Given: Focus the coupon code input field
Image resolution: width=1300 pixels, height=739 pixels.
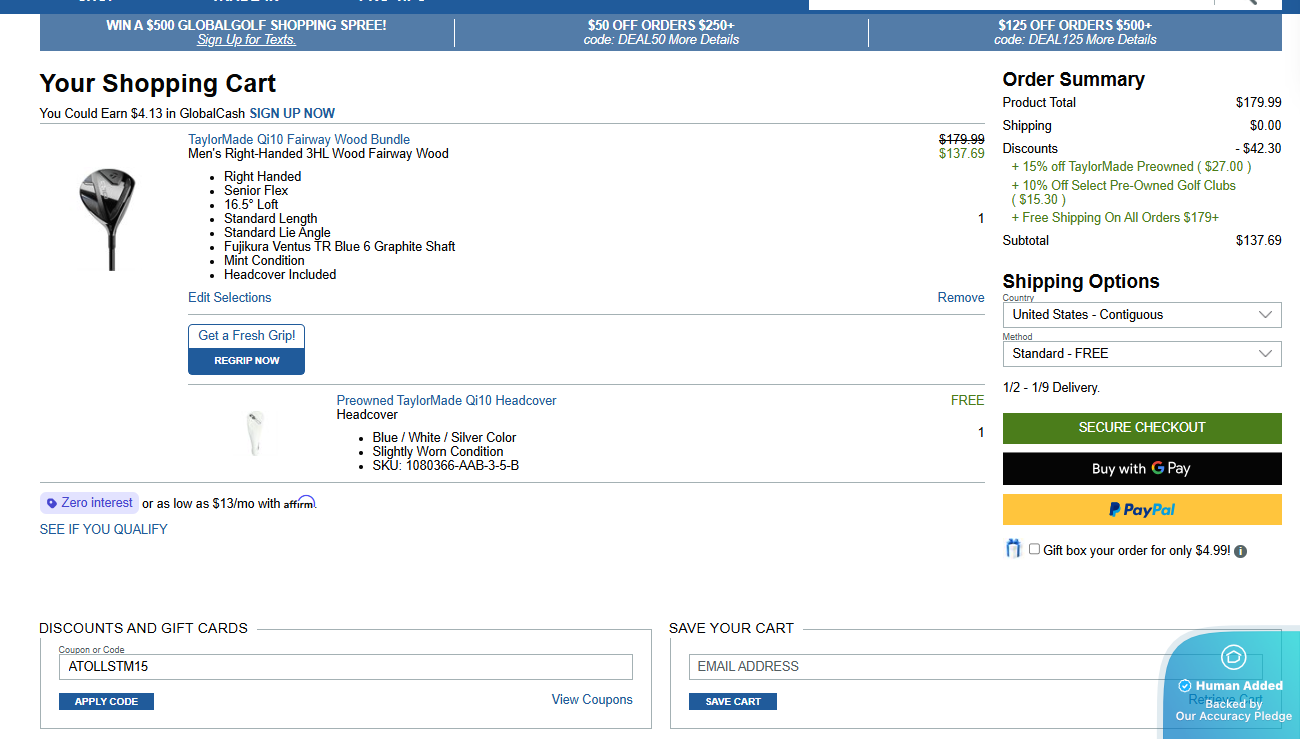Looking at the screenshot, I should pyautogui.click(x=345, y=666).
